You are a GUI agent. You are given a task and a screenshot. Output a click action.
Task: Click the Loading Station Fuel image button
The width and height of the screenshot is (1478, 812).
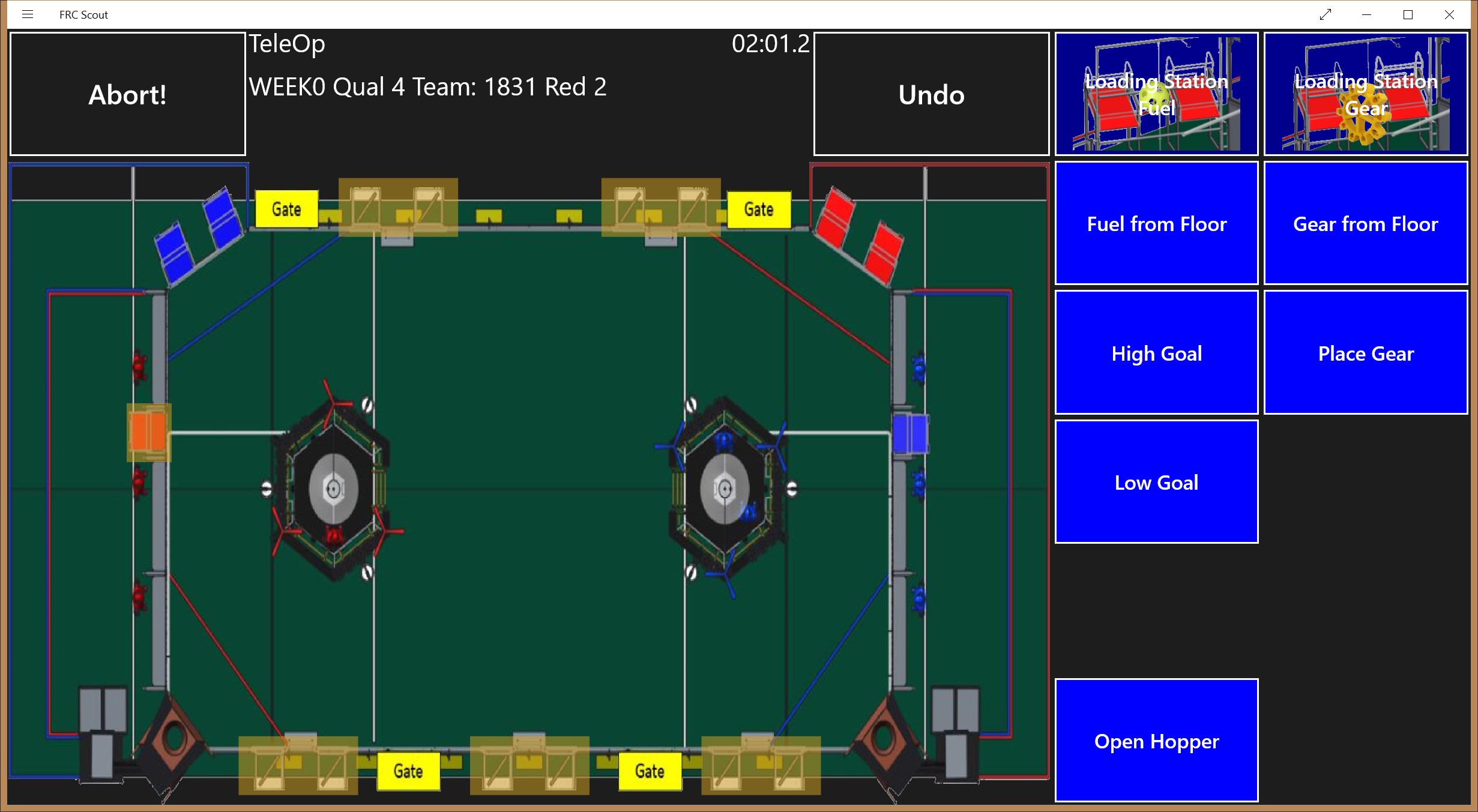pyautogui.click(x=1156, y=94)
